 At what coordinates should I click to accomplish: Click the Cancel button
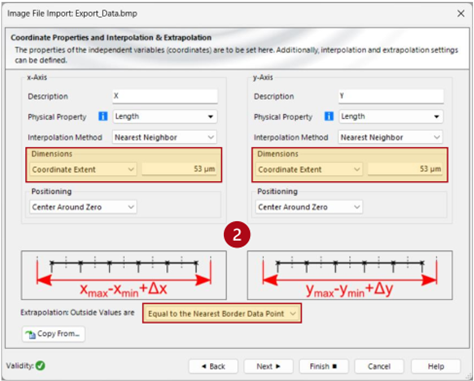(379, 366)
